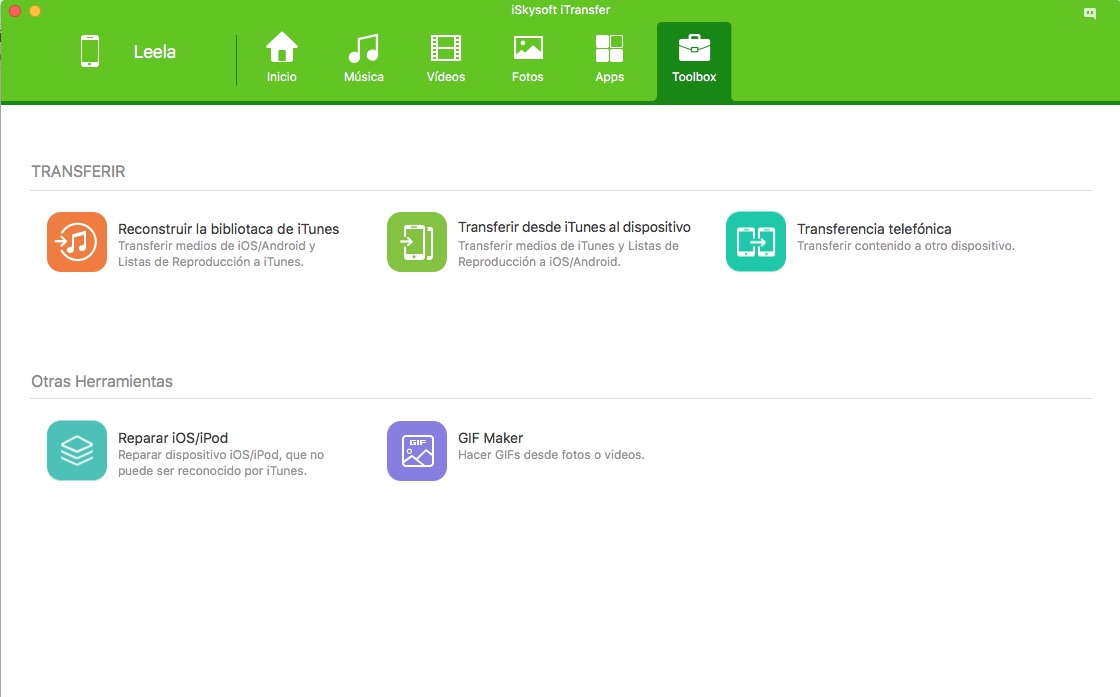Screen dimensions: 1120x697
Task: Switch to the Música tab
Action: pyautogui.click(x=364, y=58)
